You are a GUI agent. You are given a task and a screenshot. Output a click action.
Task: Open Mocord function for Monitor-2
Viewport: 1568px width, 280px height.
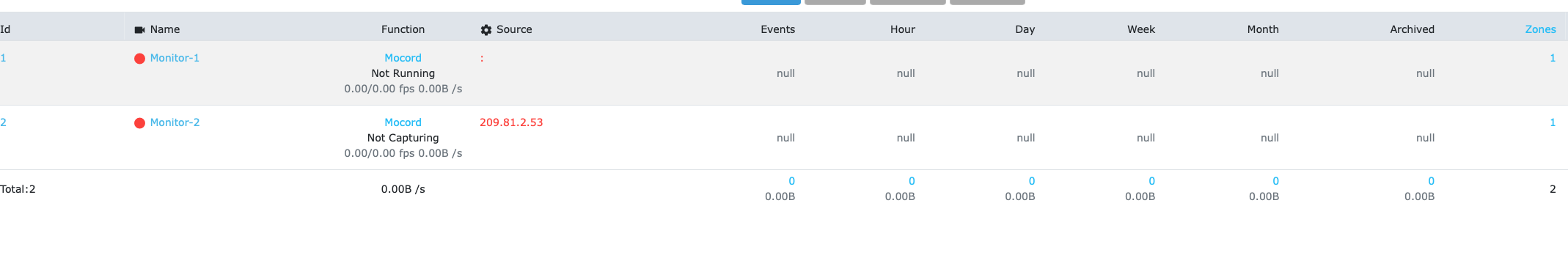[x=403, y=122]
